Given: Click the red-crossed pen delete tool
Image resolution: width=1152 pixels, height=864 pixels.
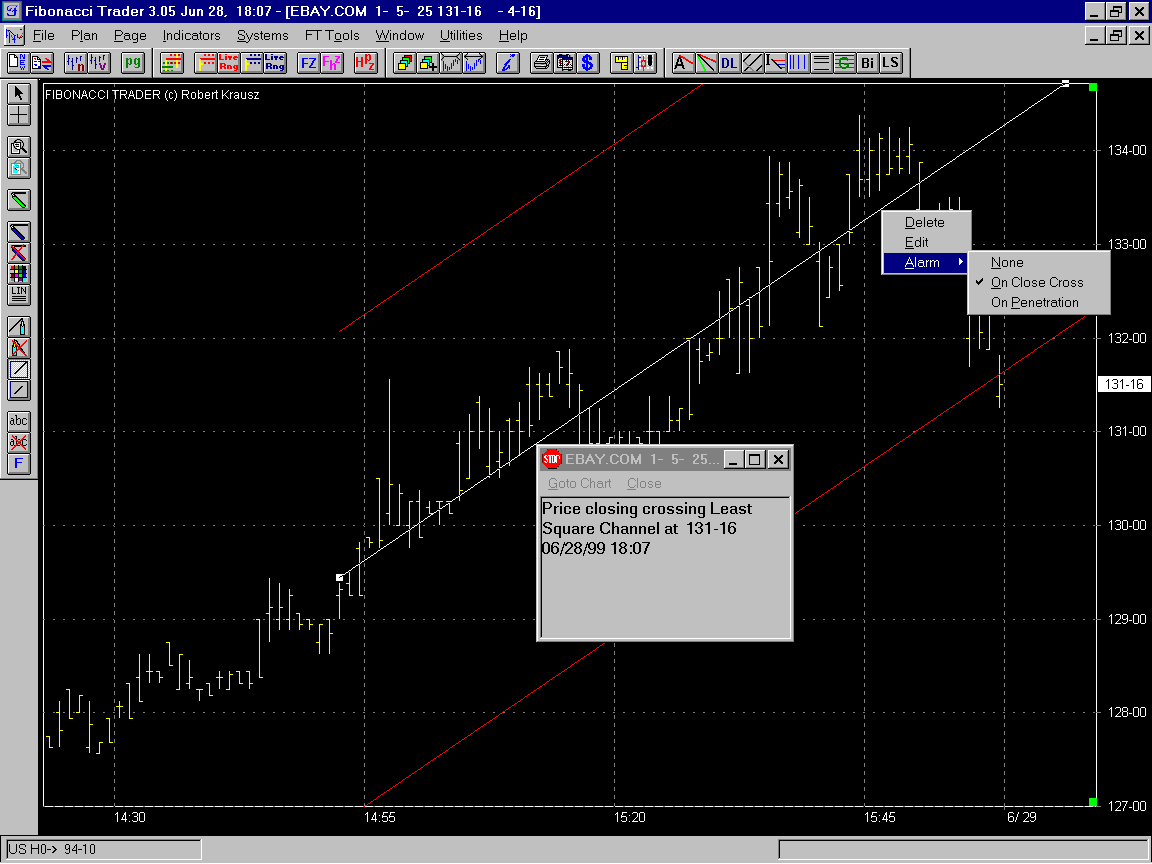Looking at the screenshot, I should tap(18, 253).
